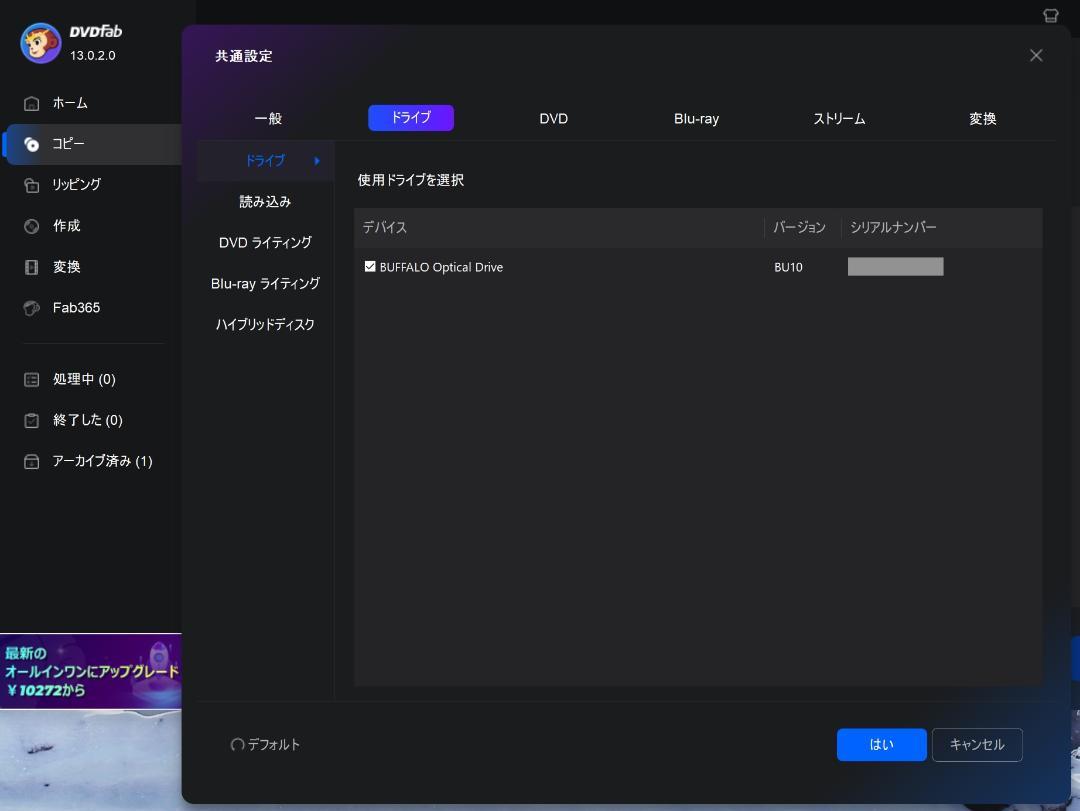Click the BUFFALO Optical Drive device name
The image size is (1080, 811).
coord(442,267)
